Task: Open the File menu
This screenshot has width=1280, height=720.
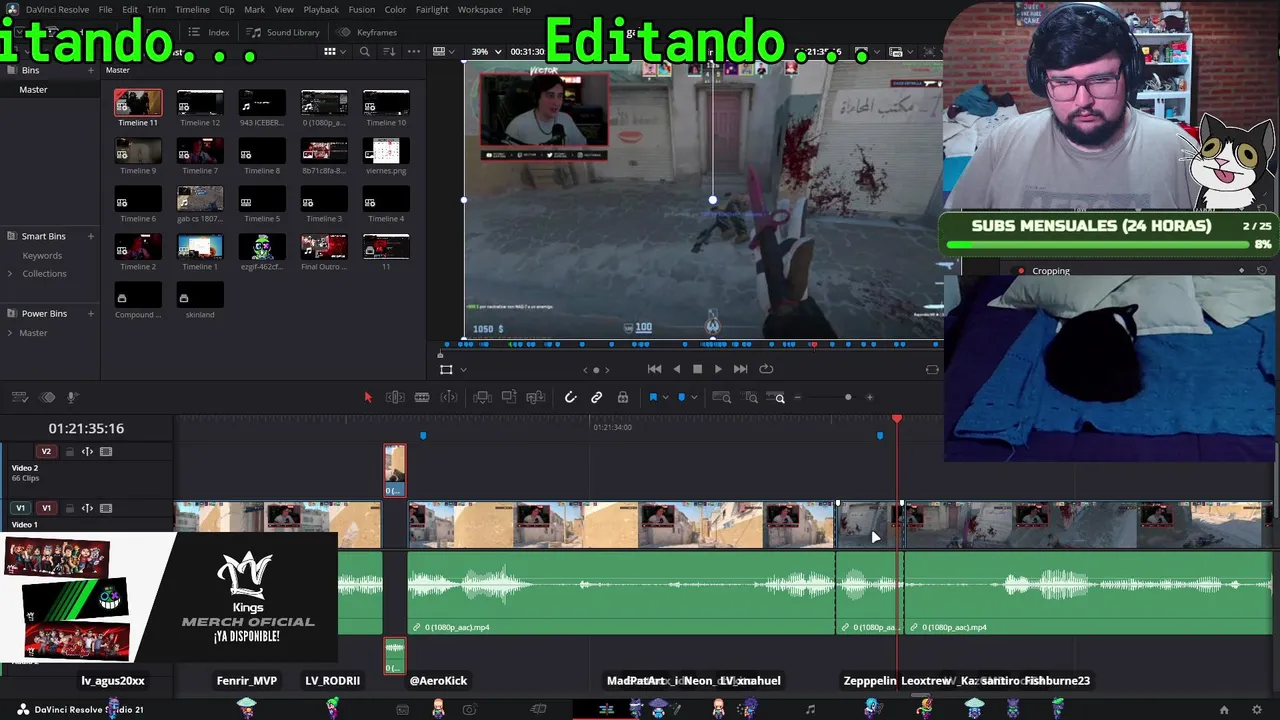Action: click(x=105, y=10)
